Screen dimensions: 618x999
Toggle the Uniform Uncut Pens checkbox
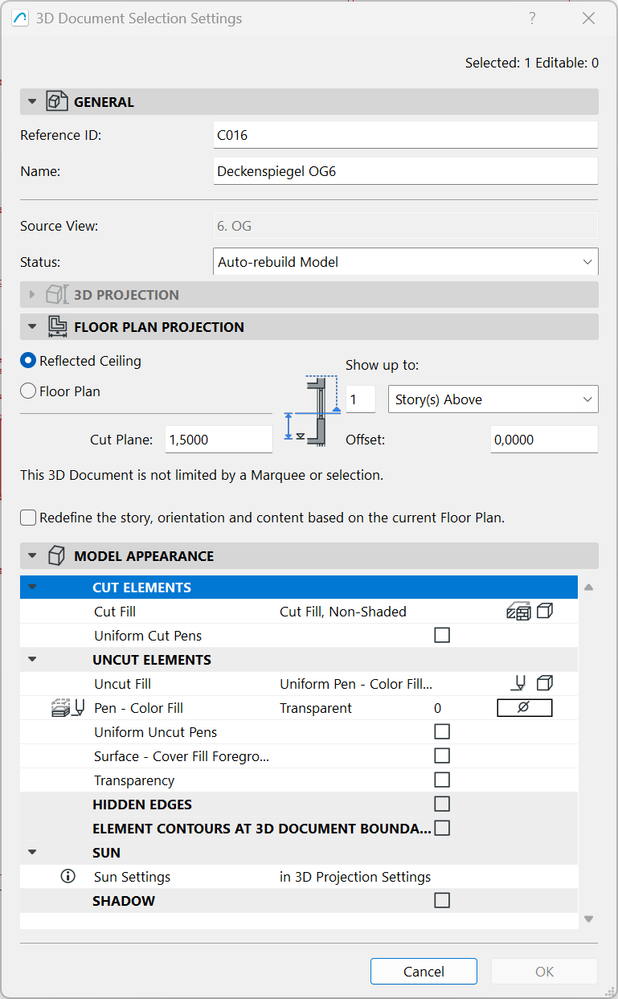coord(442,731)
